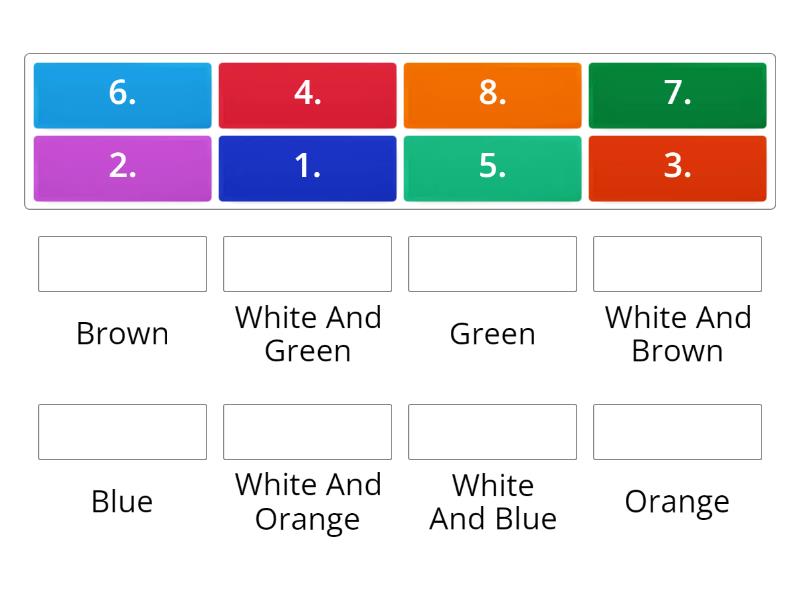The image size is (800, 600).
Task: Select the teal tile labeled 5
Action: 492,168
